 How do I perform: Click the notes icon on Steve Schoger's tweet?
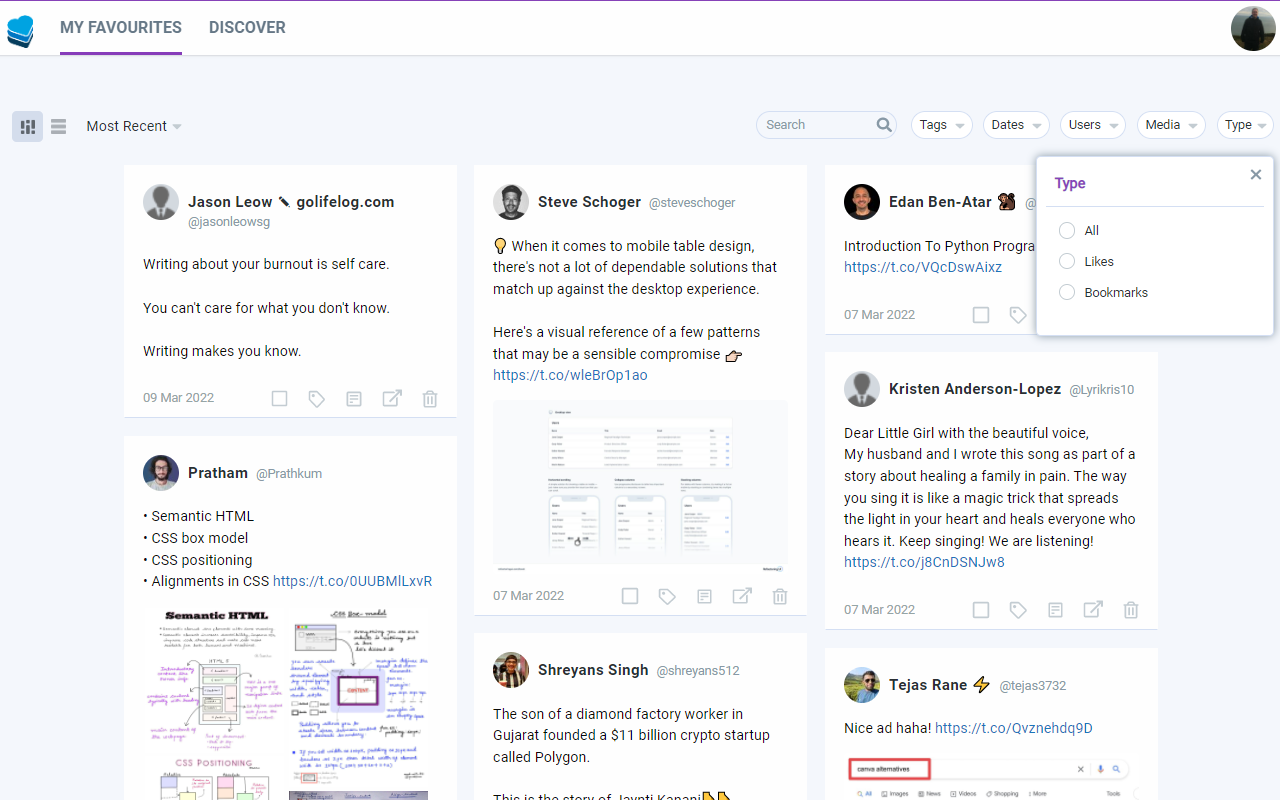[x=704, y=595]
